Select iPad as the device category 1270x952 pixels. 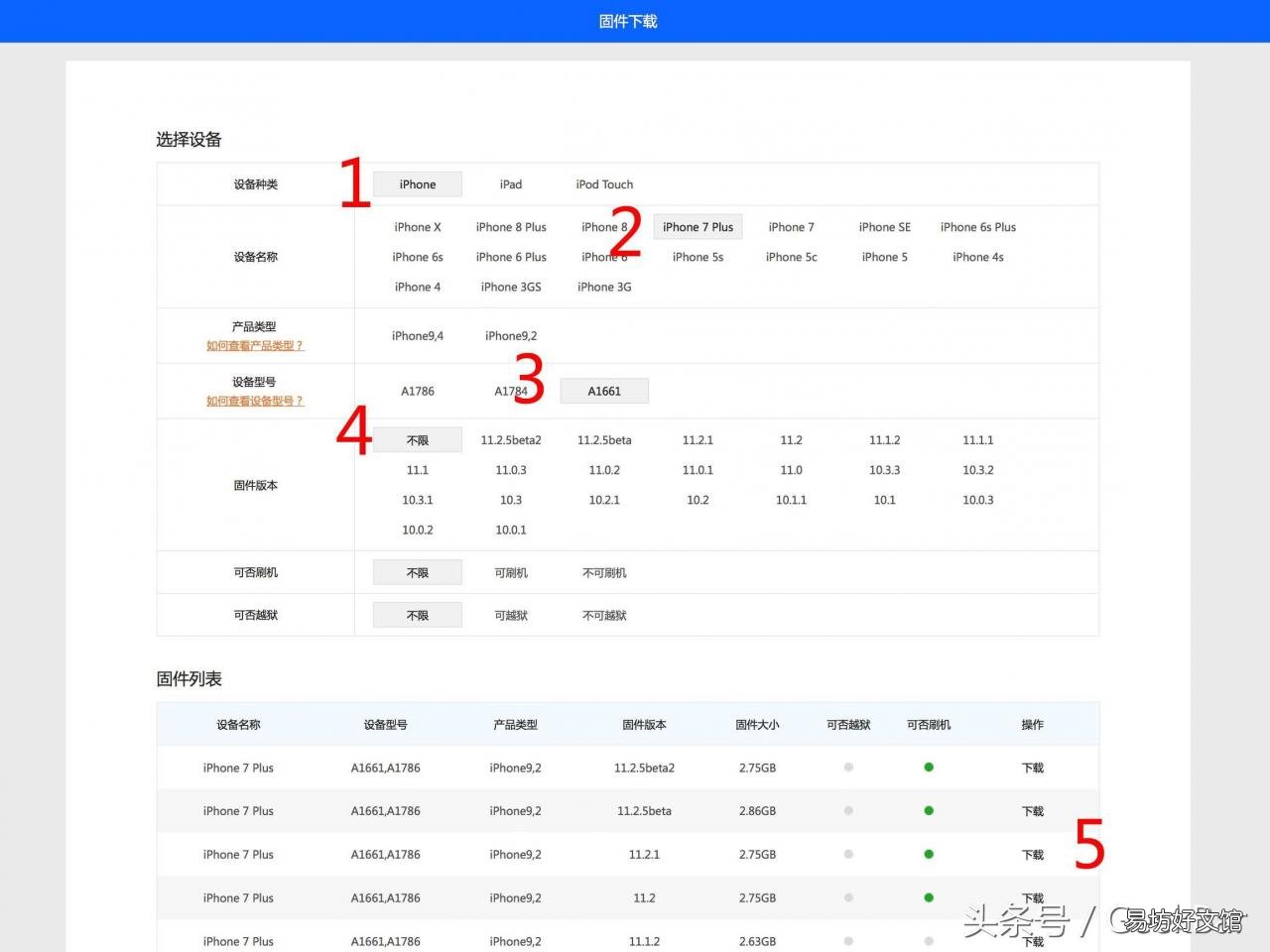coord(511,184)
